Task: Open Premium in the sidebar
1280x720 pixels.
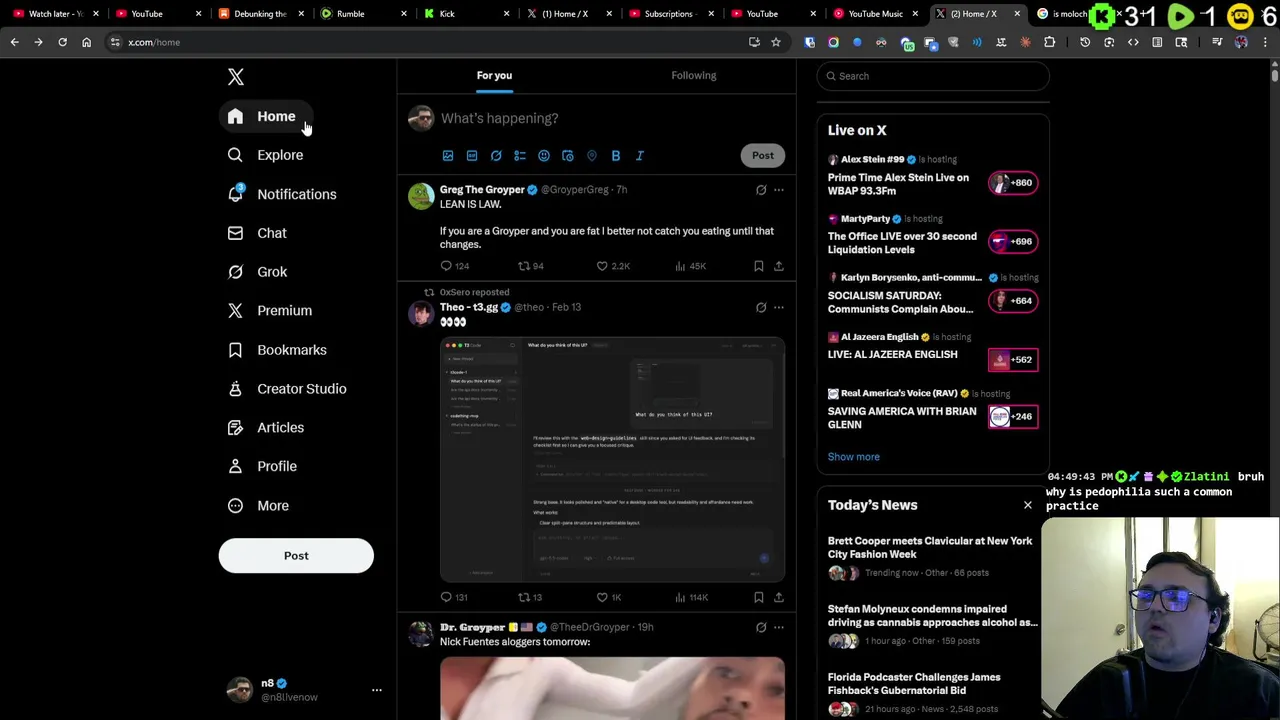Action: pyautogui.click(x=270, y=311)
